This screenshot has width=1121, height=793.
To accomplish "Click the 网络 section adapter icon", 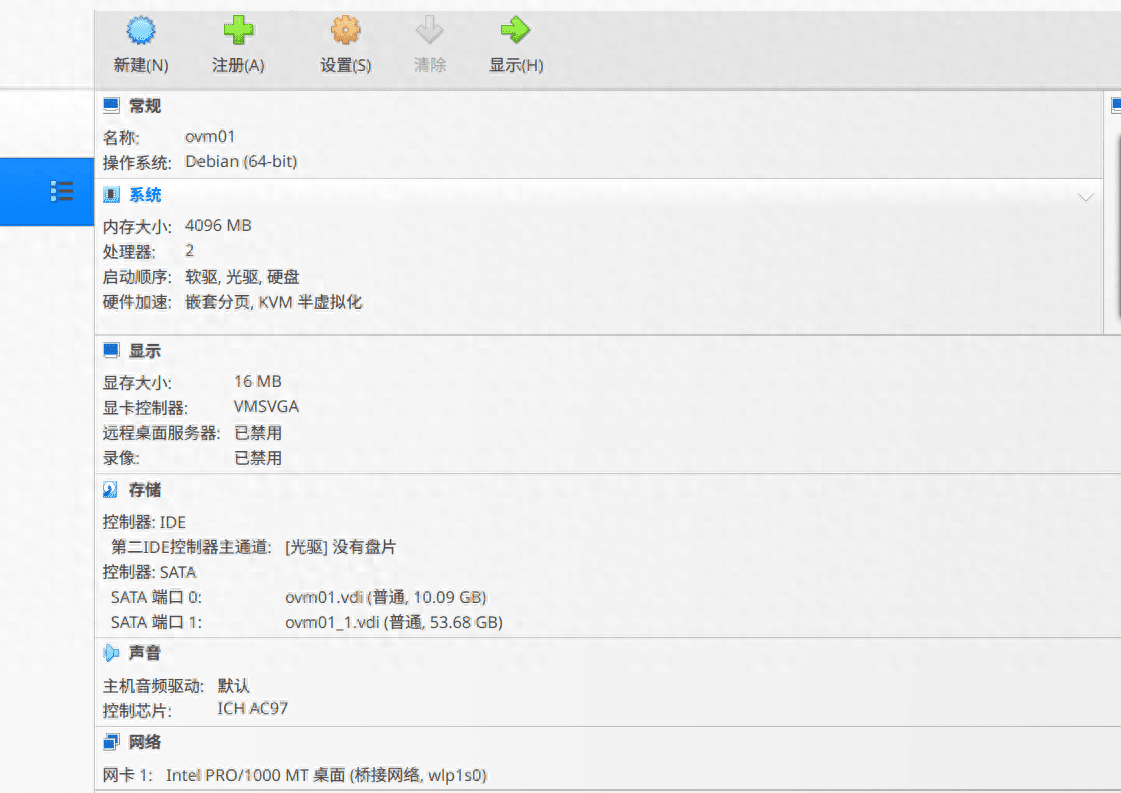I will click(112, 742).
